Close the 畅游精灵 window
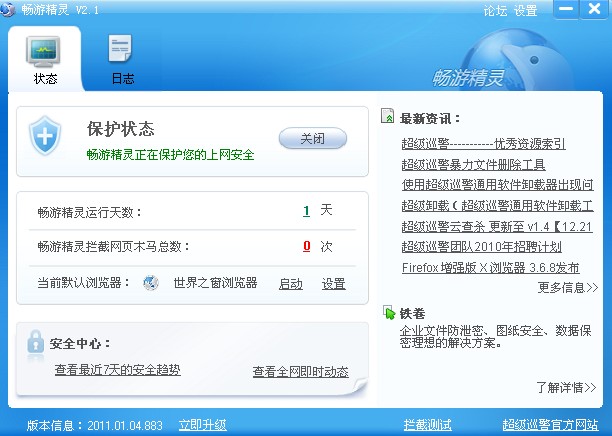Image resolution: width=612 pixels, height=436 pixels. coord(594,9)
